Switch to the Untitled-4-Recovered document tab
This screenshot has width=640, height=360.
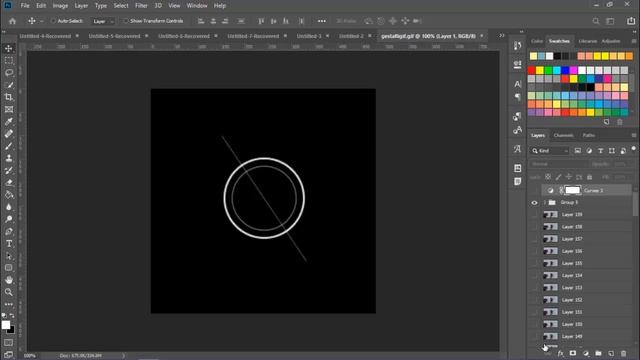coord(45,36)
